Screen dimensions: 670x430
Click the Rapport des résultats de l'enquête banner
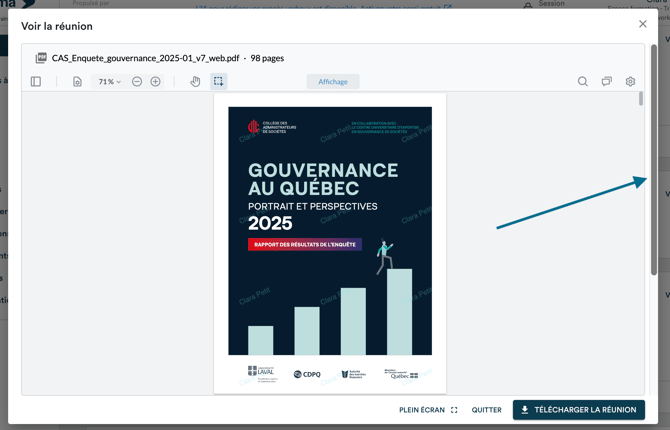[x=304, y=244]
